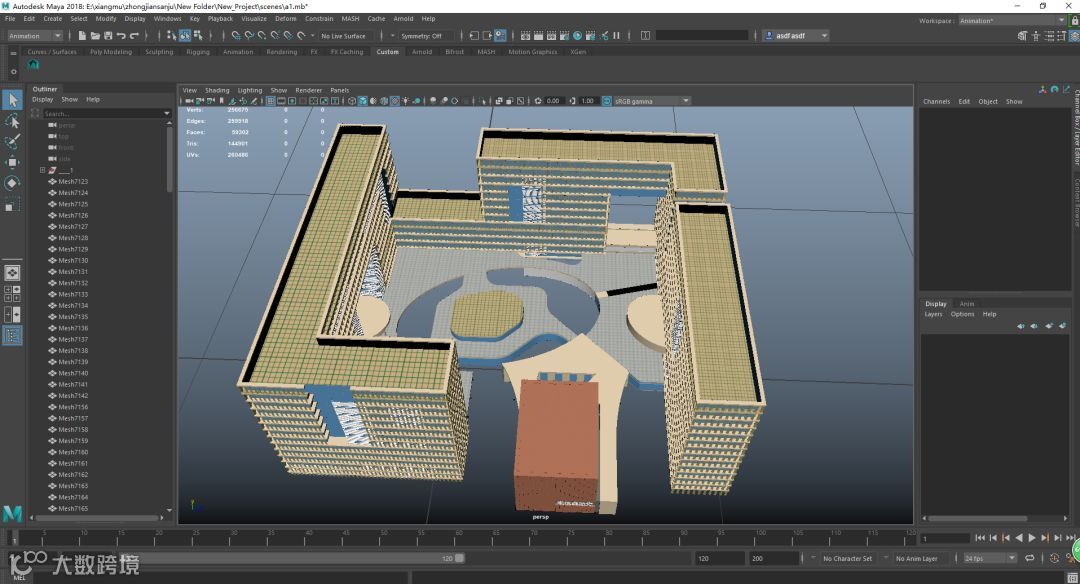Pick the Rotate tool in toolbox
1080x584 pixels.
coord(12,183)
